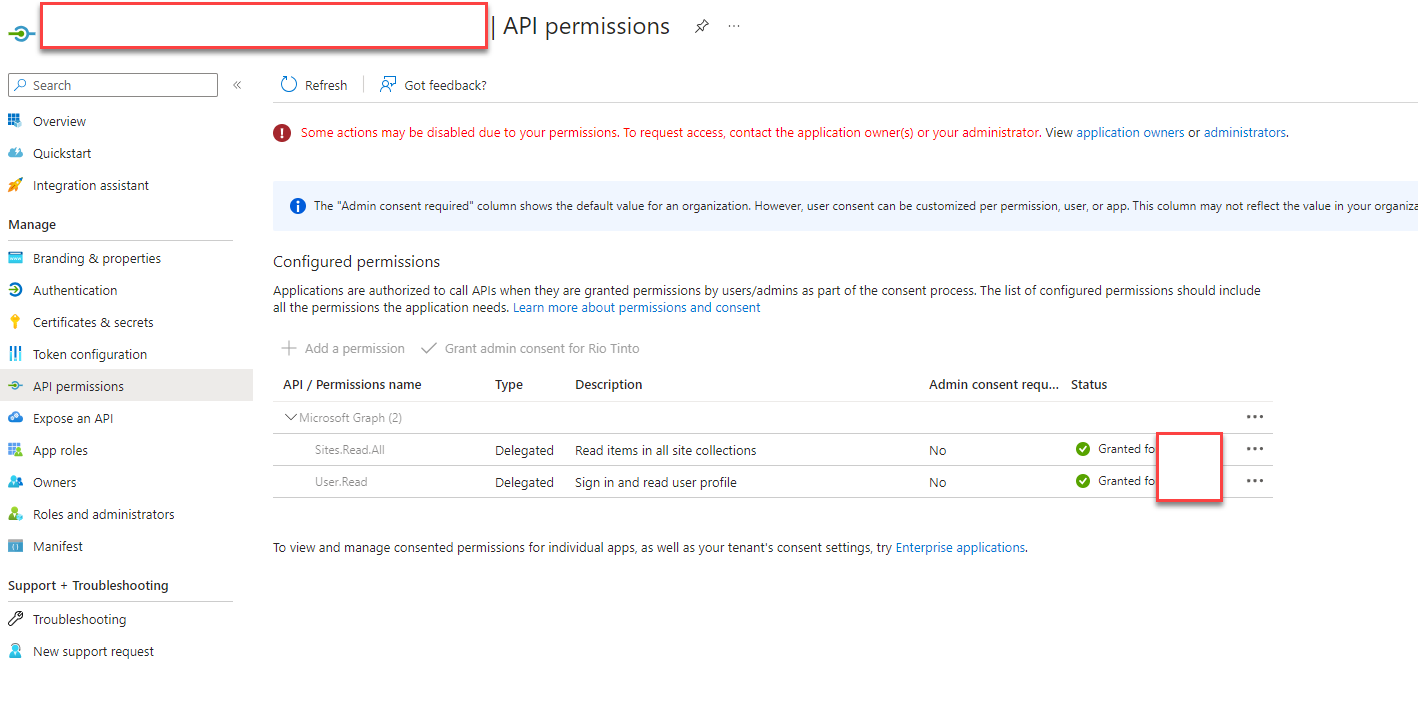Click Got feedback? button

click(x=433, y=85)
